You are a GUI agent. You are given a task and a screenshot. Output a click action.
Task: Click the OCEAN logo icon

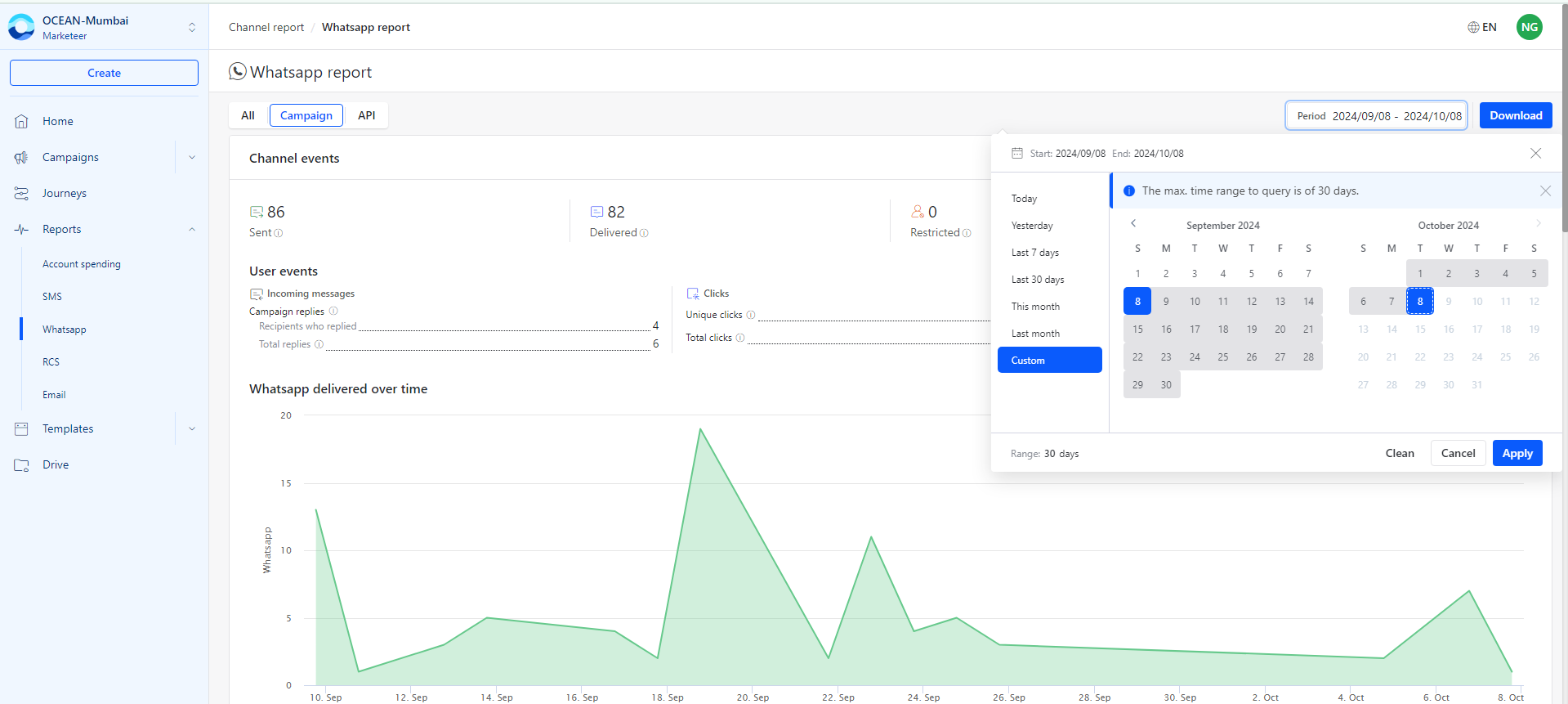(21, 27)
